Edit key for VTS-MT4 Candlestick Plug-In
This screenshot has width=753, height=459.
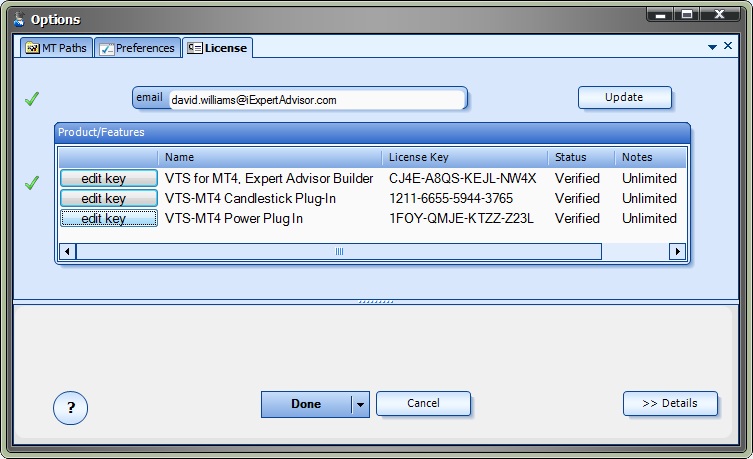(x=109, y=198)
